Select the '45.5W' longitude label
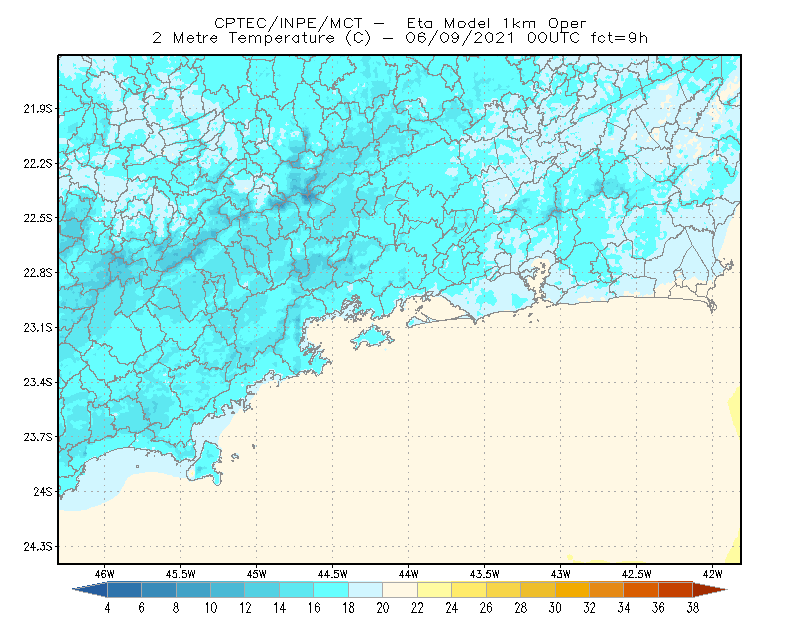 click(x=181, y=574)
